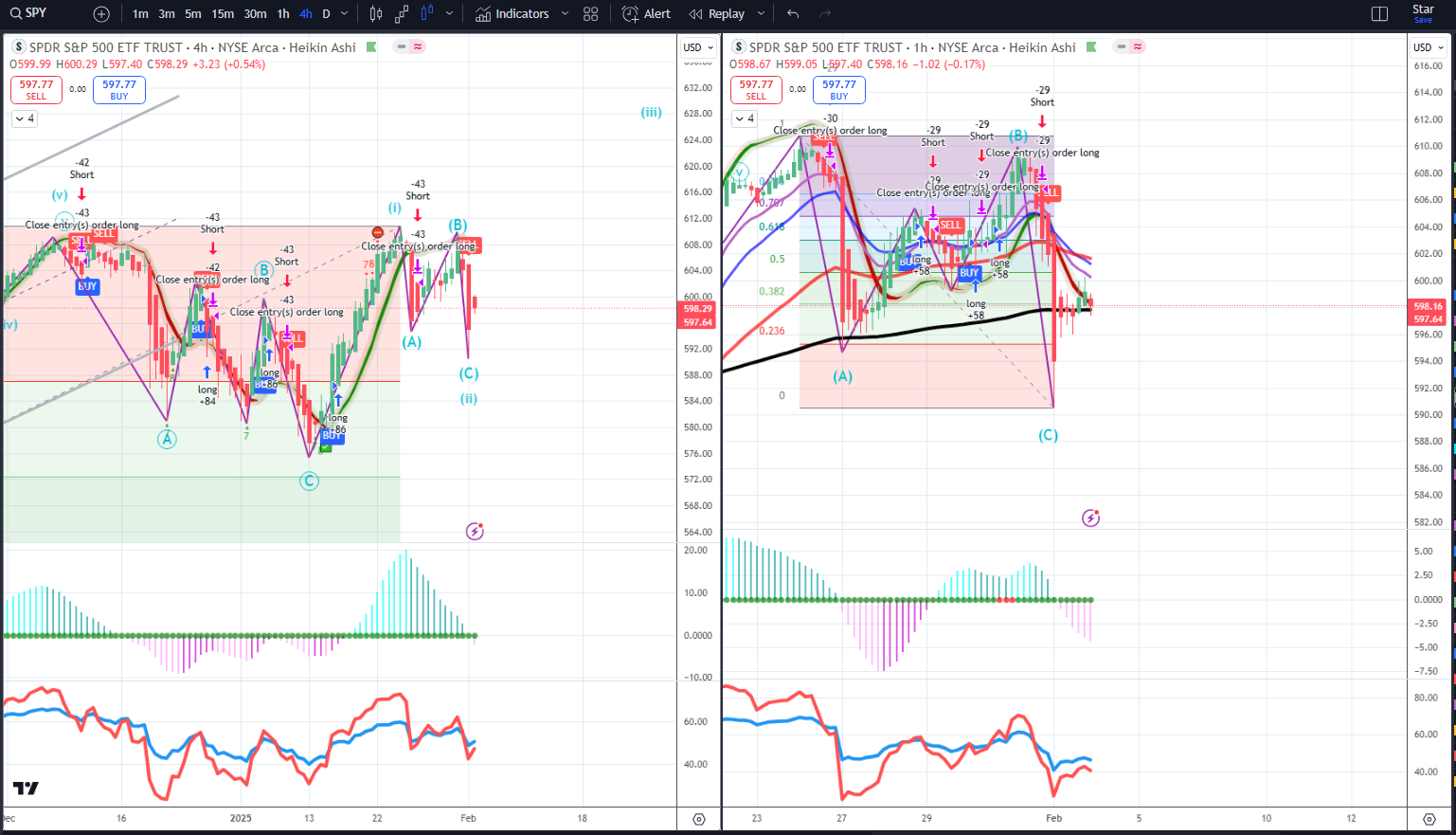Open USD currency dropdown on 4h chart
This screenshot has width=1456, height=835.
tap(699, 47)
